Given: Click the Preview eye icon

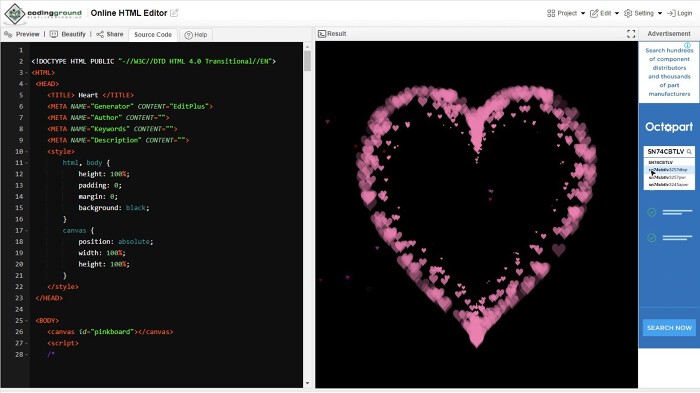Looking at the screenshot, I should click(x=8, y=34).
